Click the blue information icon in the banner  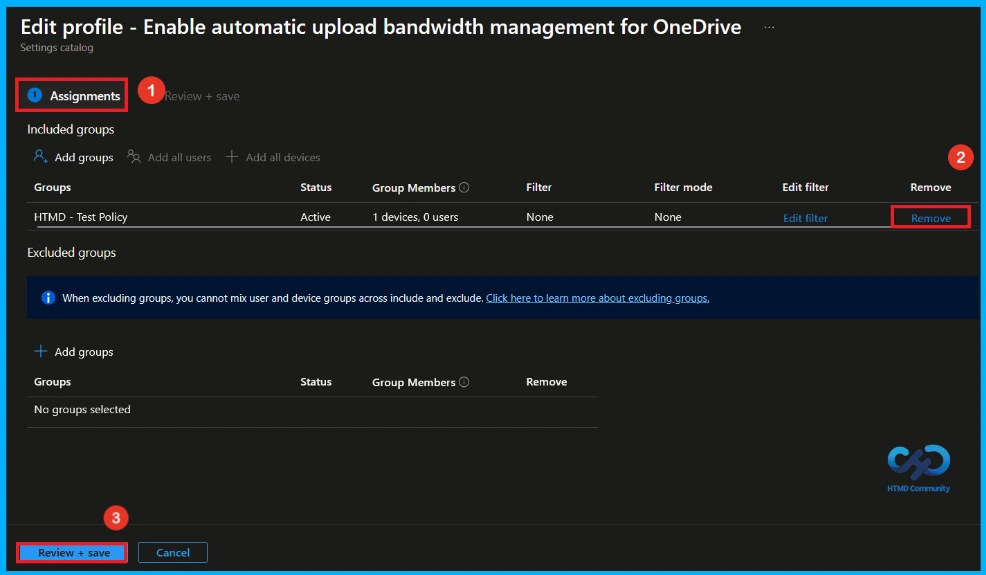coord(48,298)
